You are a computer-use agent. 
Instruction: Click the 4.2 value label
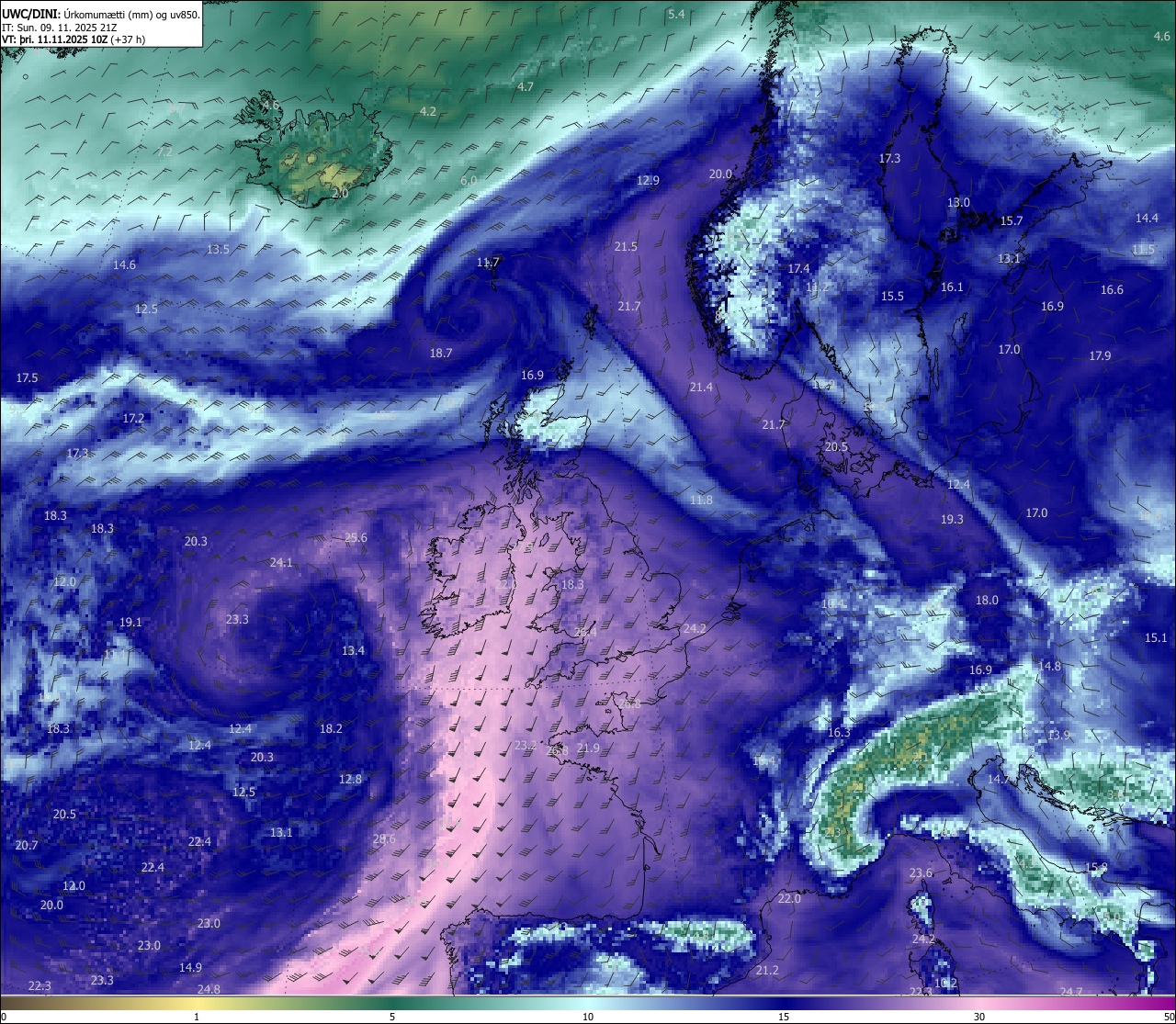click(x=428, y=111)
